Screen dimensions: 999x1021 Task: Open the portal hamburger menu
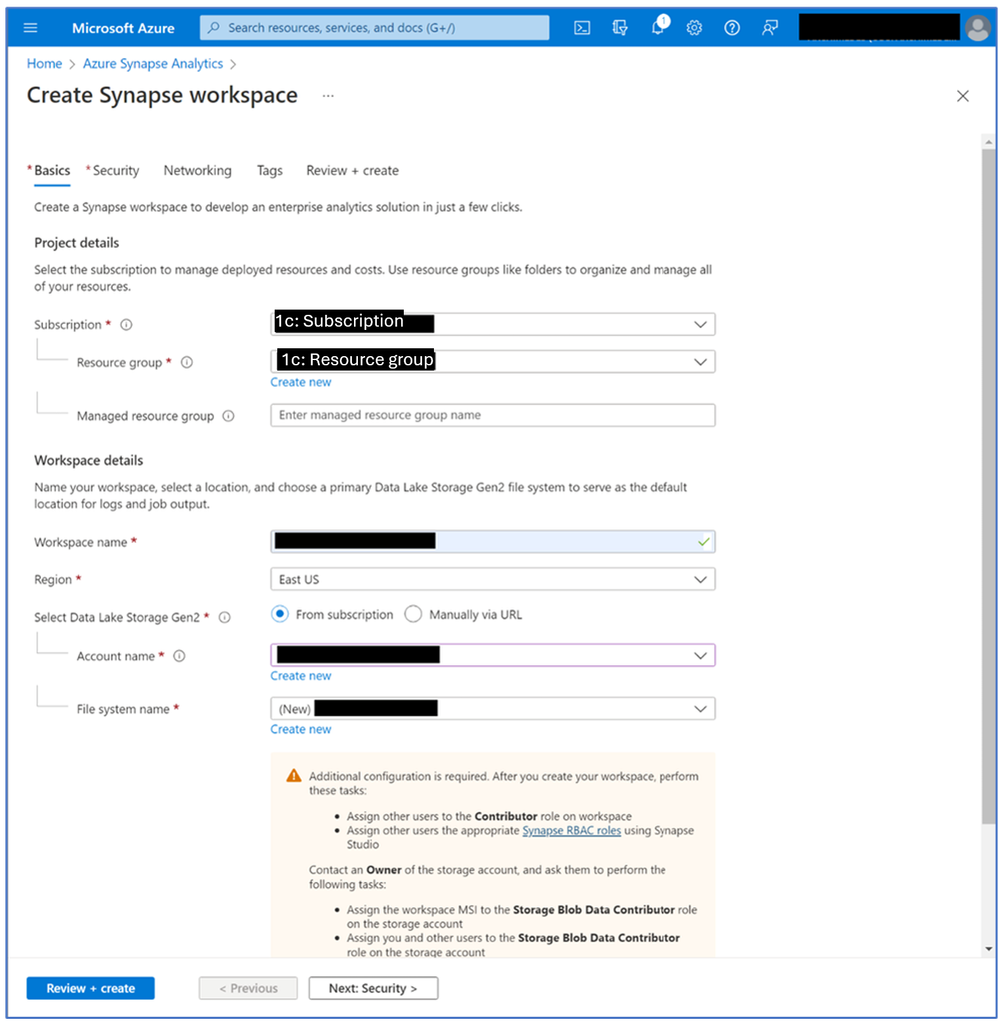click(30, 28)
